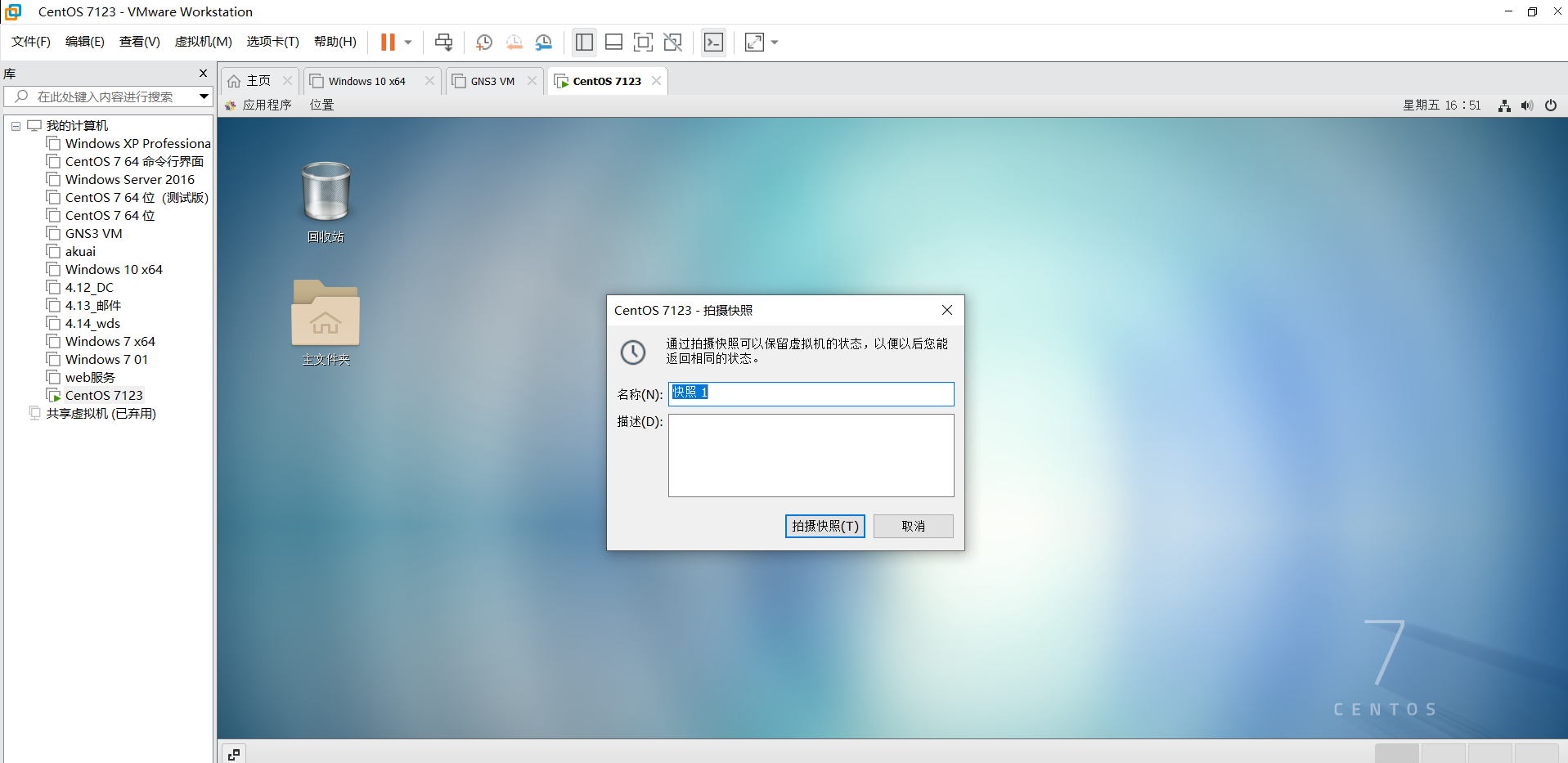This screenshot has height=763, width=1568.
Task: Open the 帮助(H) menu
Action: pyautogui.click(x=335, y=42)
